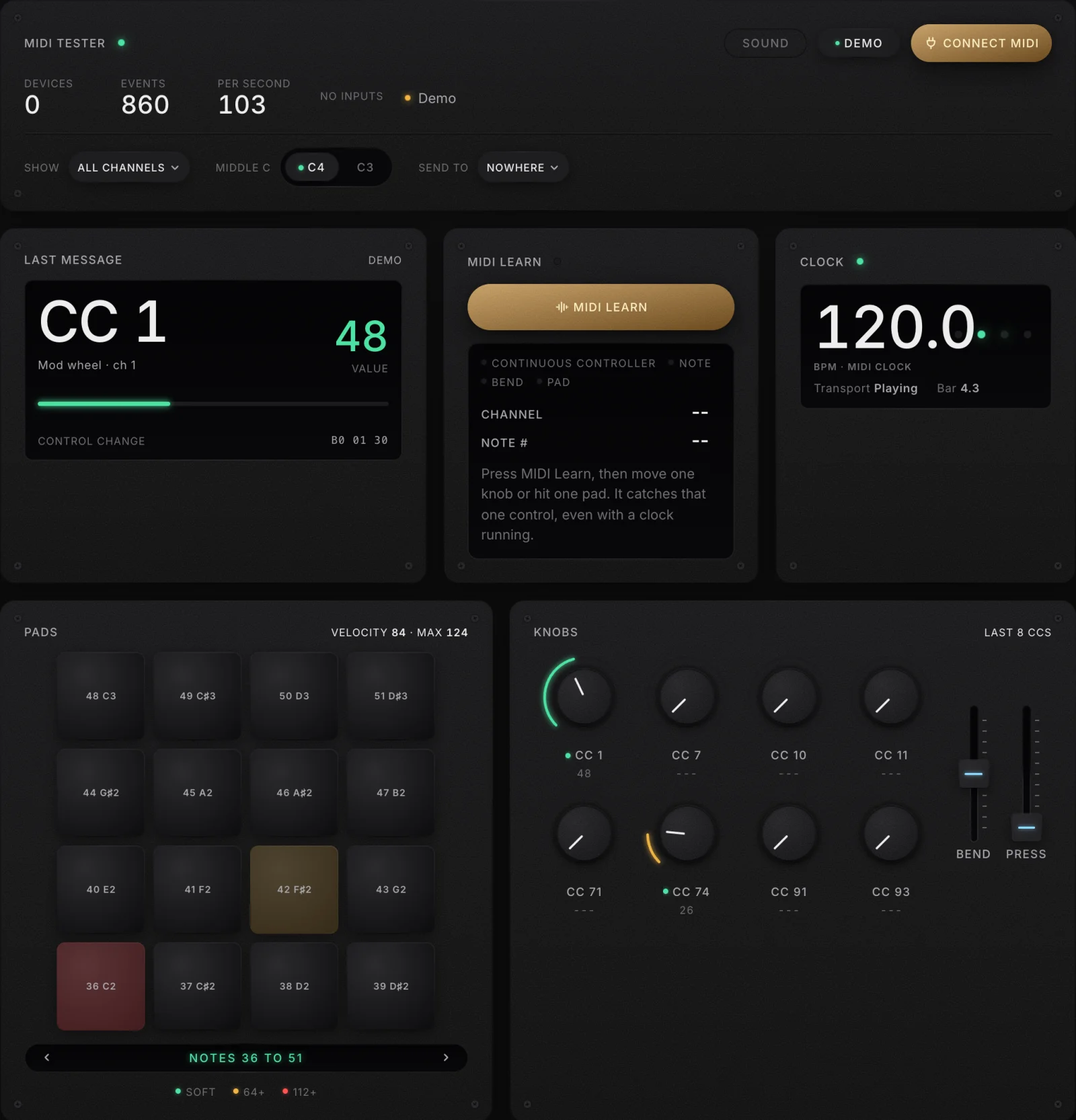Image resolution: width=1076 pixels, height=1120 pixels.
Task: Trigger pad 45 A2
Action: [x=198, y=792]
